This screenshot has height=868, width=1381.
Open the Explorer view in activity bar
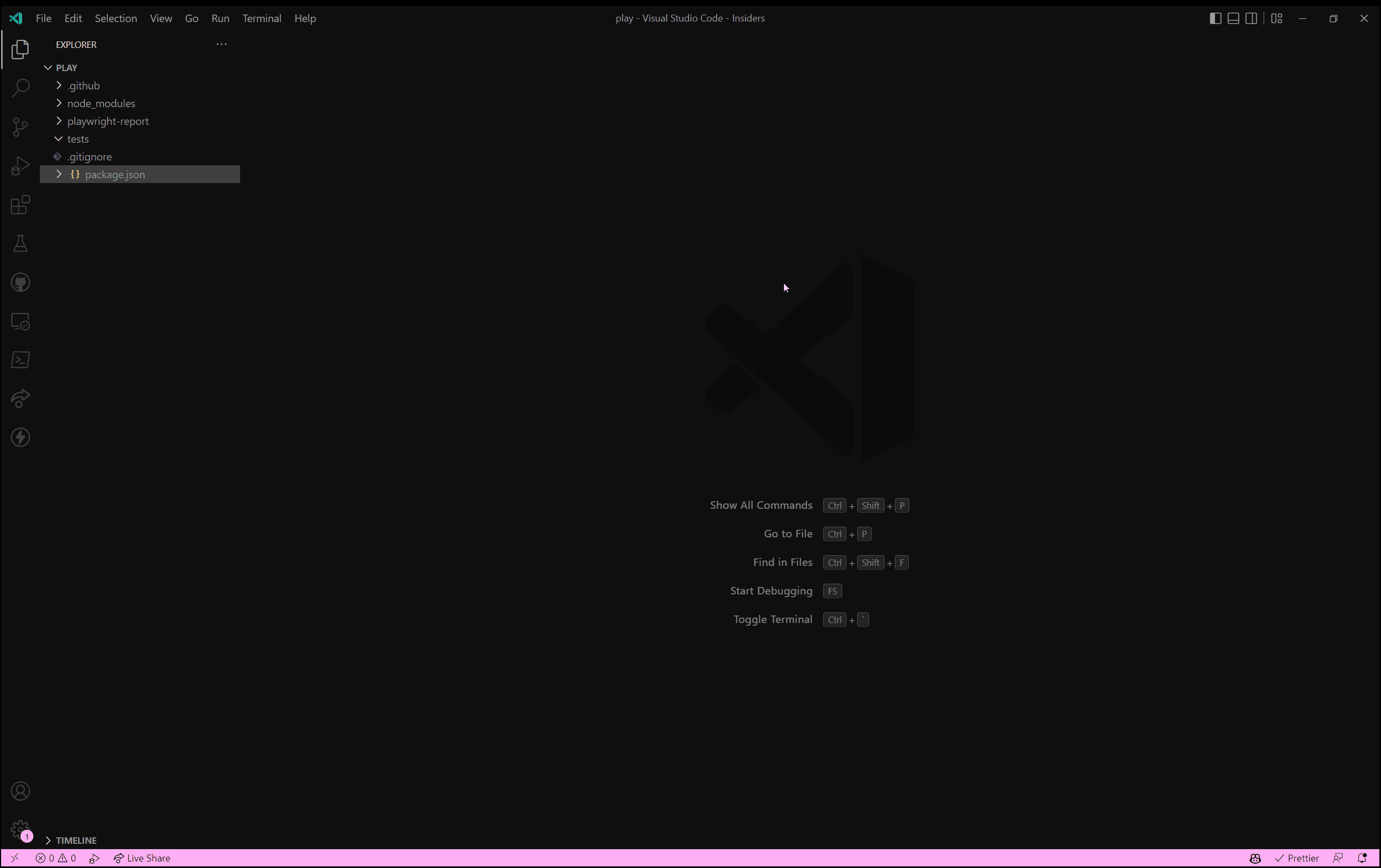(20, 50)
